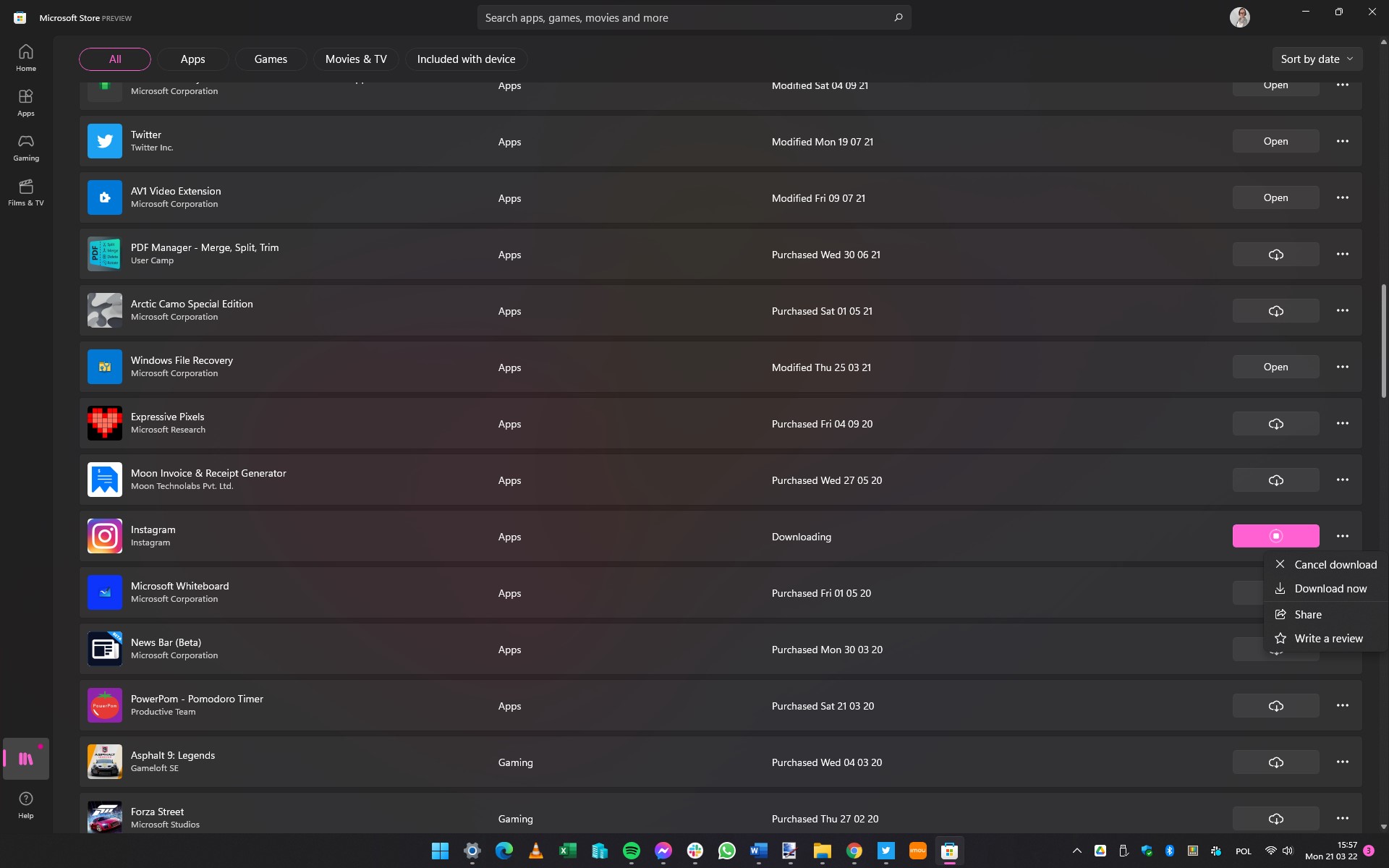The height and width of the screenshot is (868, 1389).
Task: Download Forza Street cloud icon
Action: tap(1275, 819)
